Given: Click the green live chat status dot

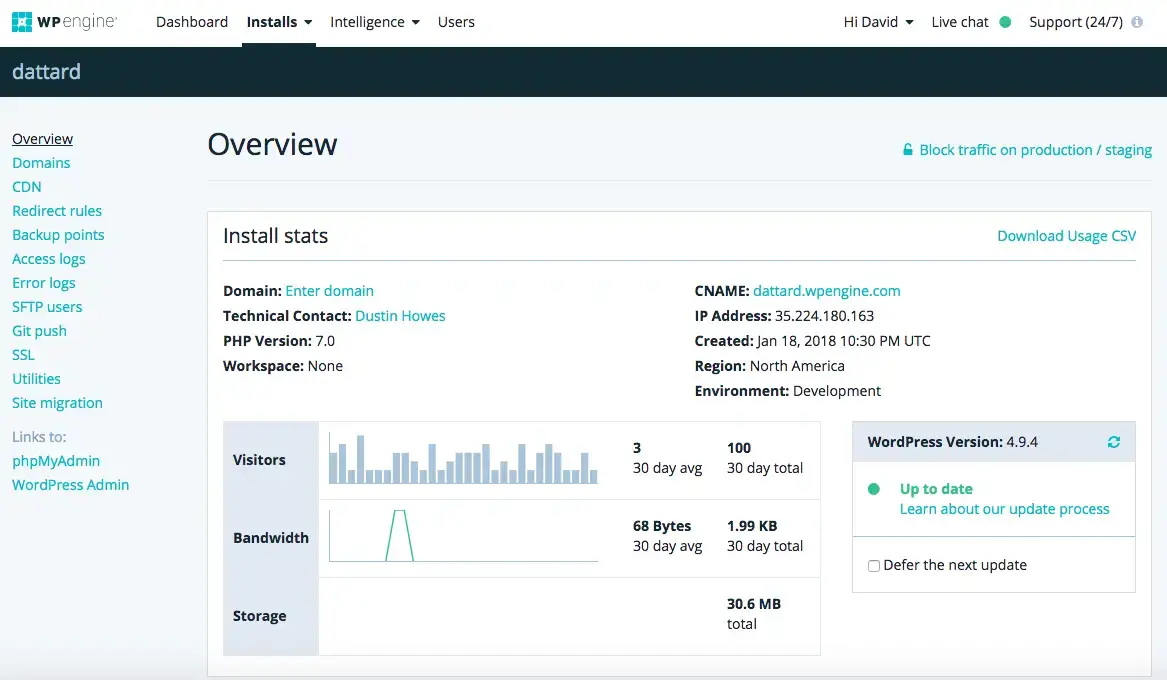Looking at the screenshot, I should click(1005, 22).
